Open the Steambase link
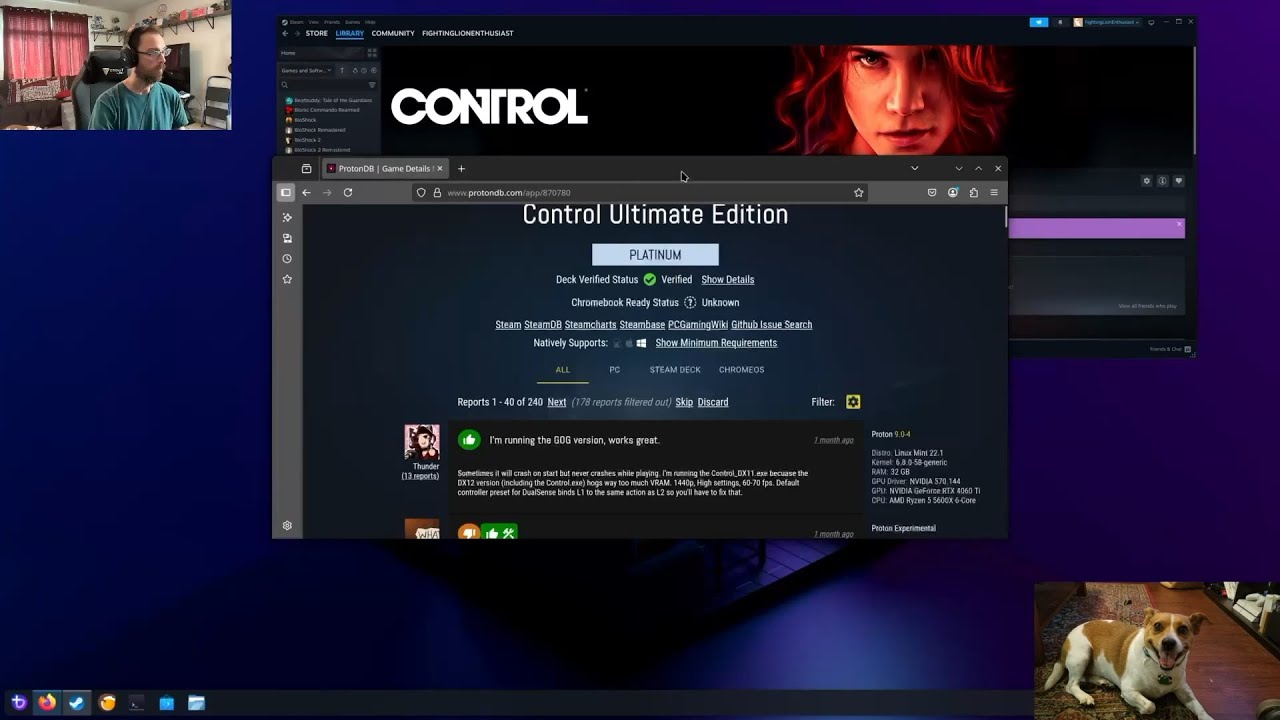 click(x=642, y=324)
